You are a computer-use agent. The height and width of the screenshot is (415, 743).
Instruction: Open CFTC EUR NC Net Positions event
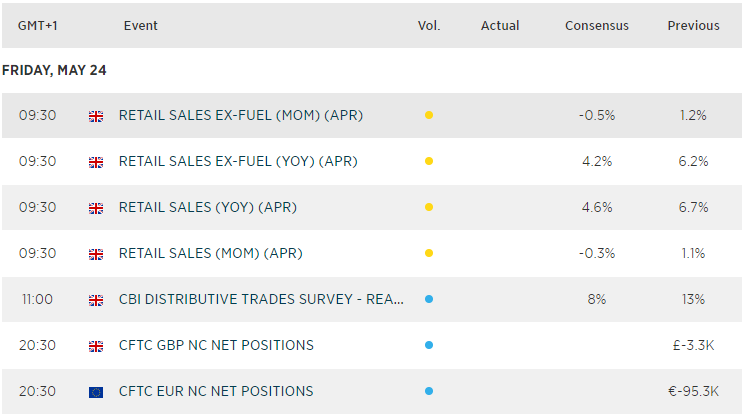216,392
